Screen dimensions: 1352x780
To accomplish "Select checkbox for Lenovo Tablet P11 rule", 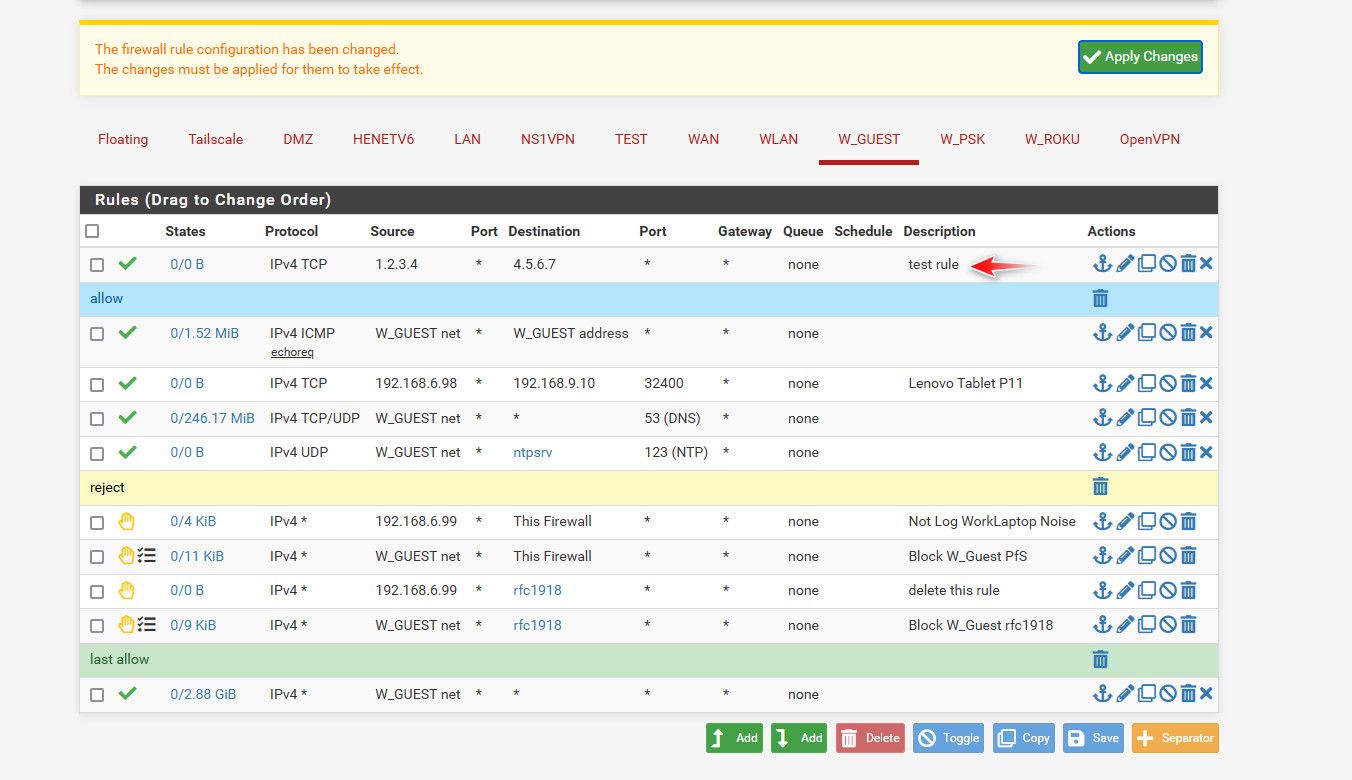I will [x=97, y=384].
